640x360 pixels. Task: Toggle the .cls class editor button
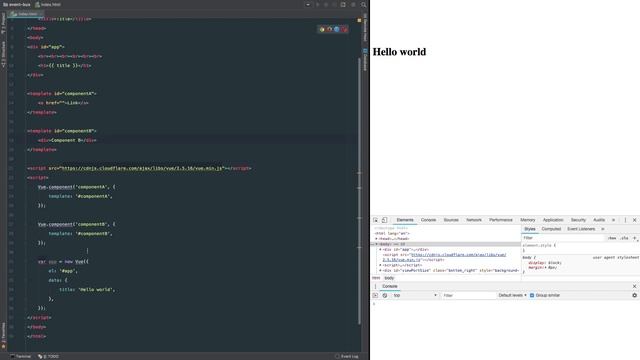coord(624,238)
